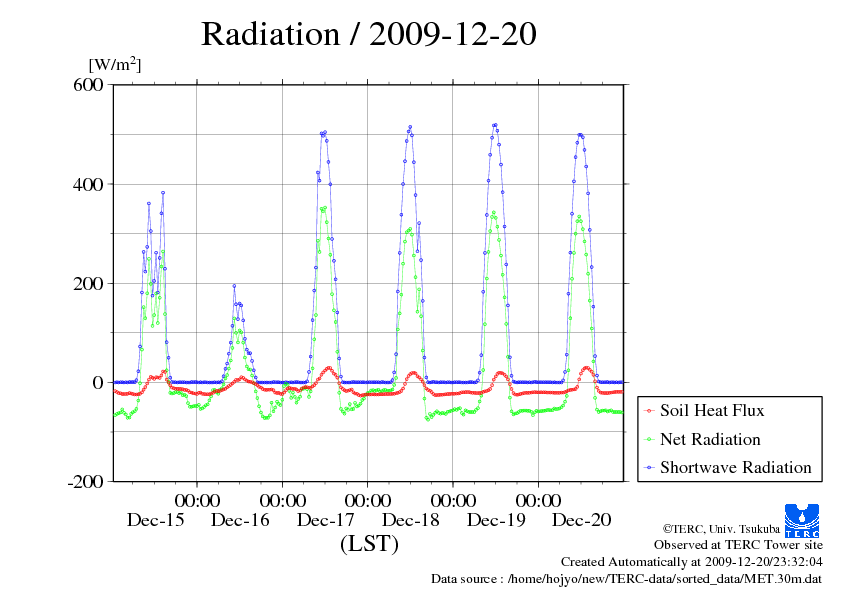Image resolution: width=842 pixels, height=595 pixels.
Task: Click the Dec-17 net radiation green peak
Action: [x=324, y=208]
